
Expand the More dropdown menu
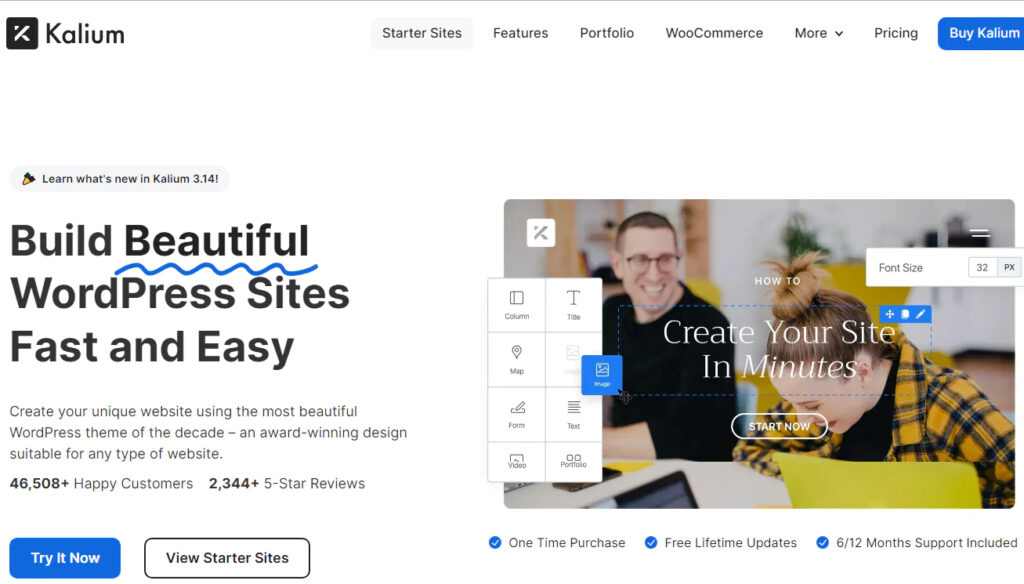pyautogui.click(x=818, y=33)
